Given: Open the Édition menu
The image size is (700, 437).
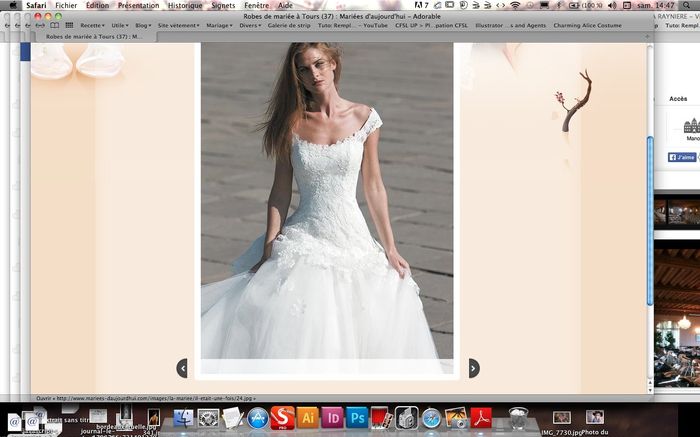Looking at the screenshot, I should (x=97, y=5).
